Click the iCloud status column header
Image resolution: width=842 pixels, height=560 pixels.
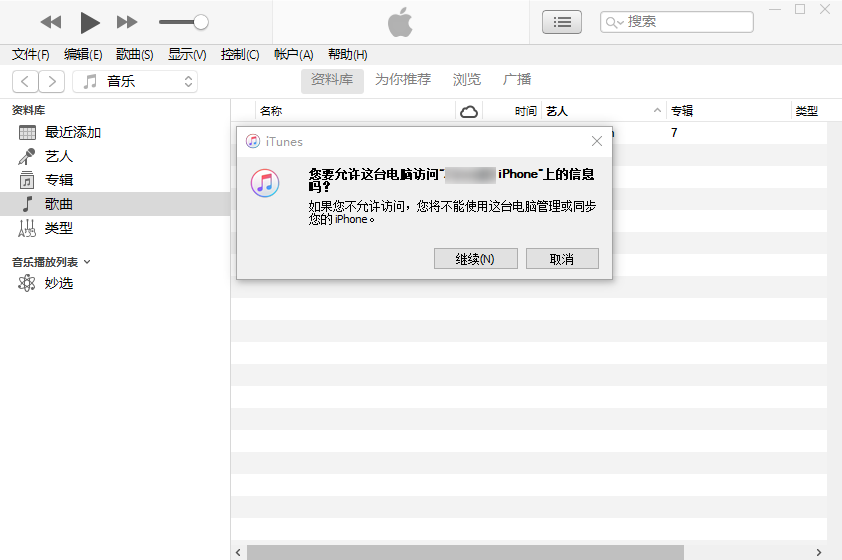(469, 111)
